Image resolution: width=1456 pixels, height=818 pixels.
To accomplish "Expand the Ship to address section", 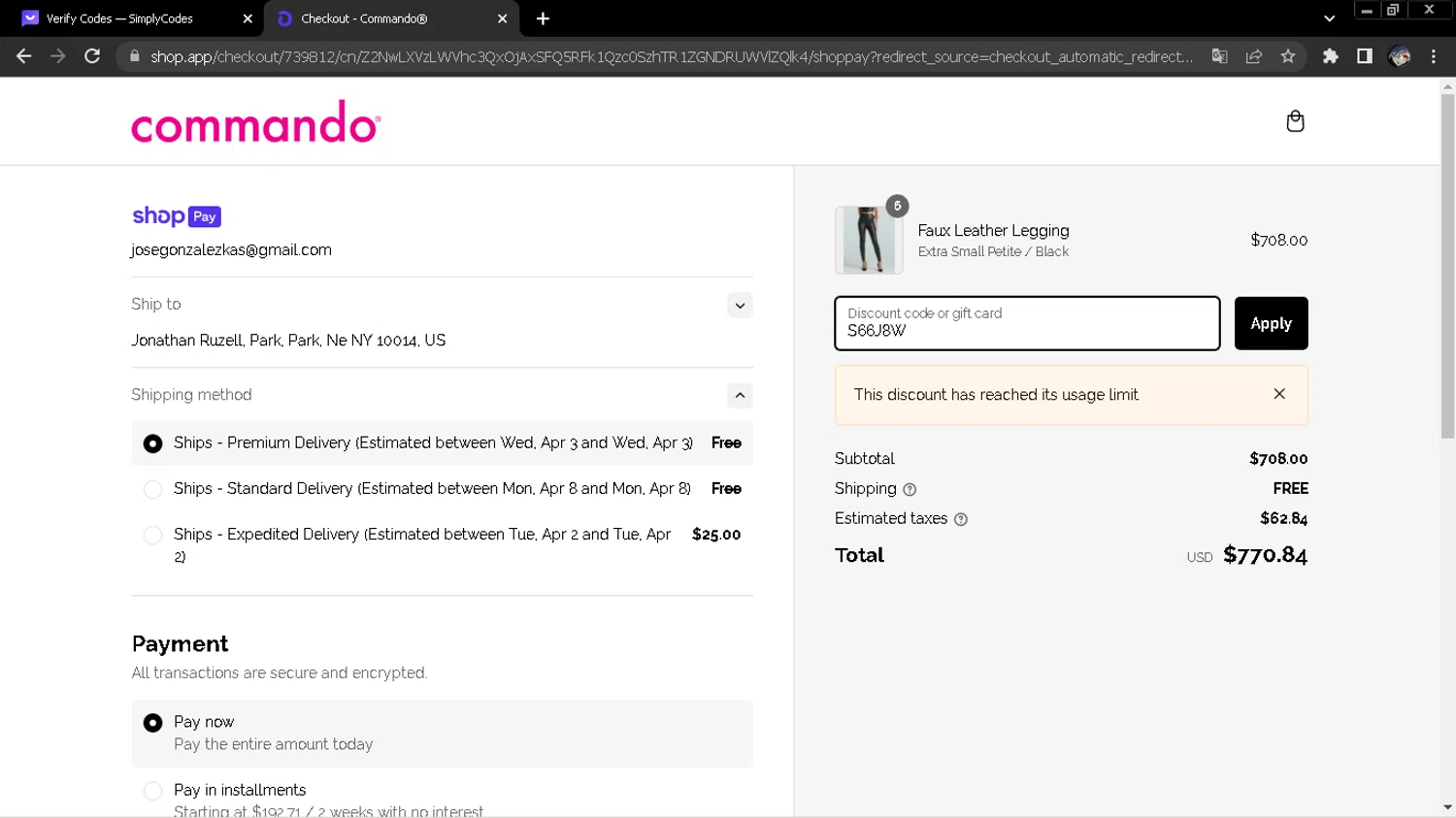I will pos(740,306).
